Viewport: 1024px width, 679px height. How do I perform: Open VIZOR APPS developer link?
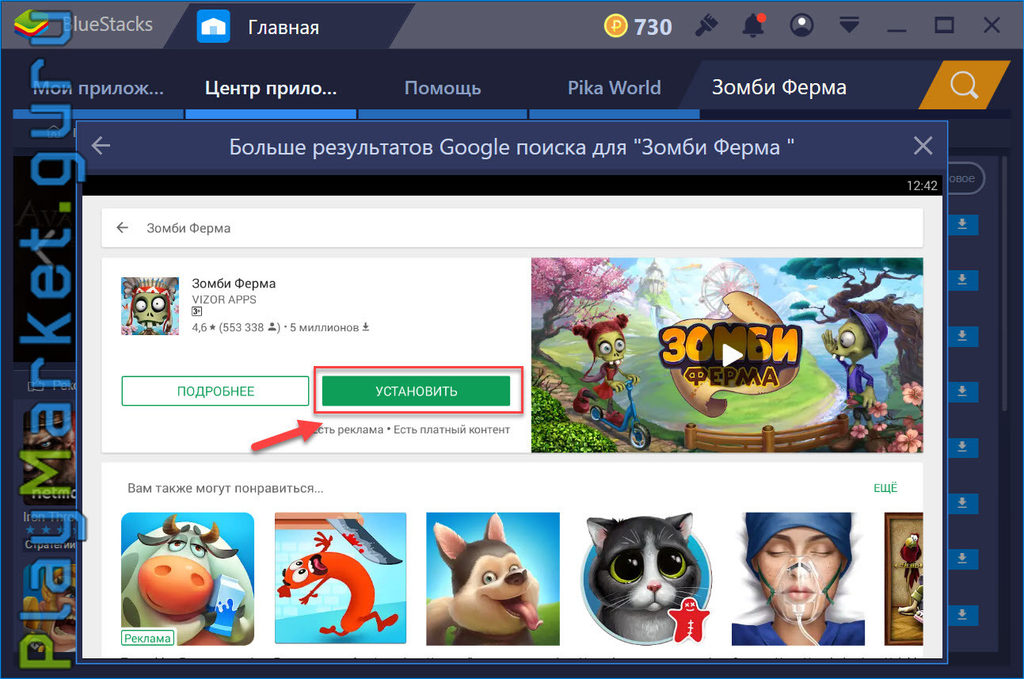pyautogui.click(x=223, y=300)
